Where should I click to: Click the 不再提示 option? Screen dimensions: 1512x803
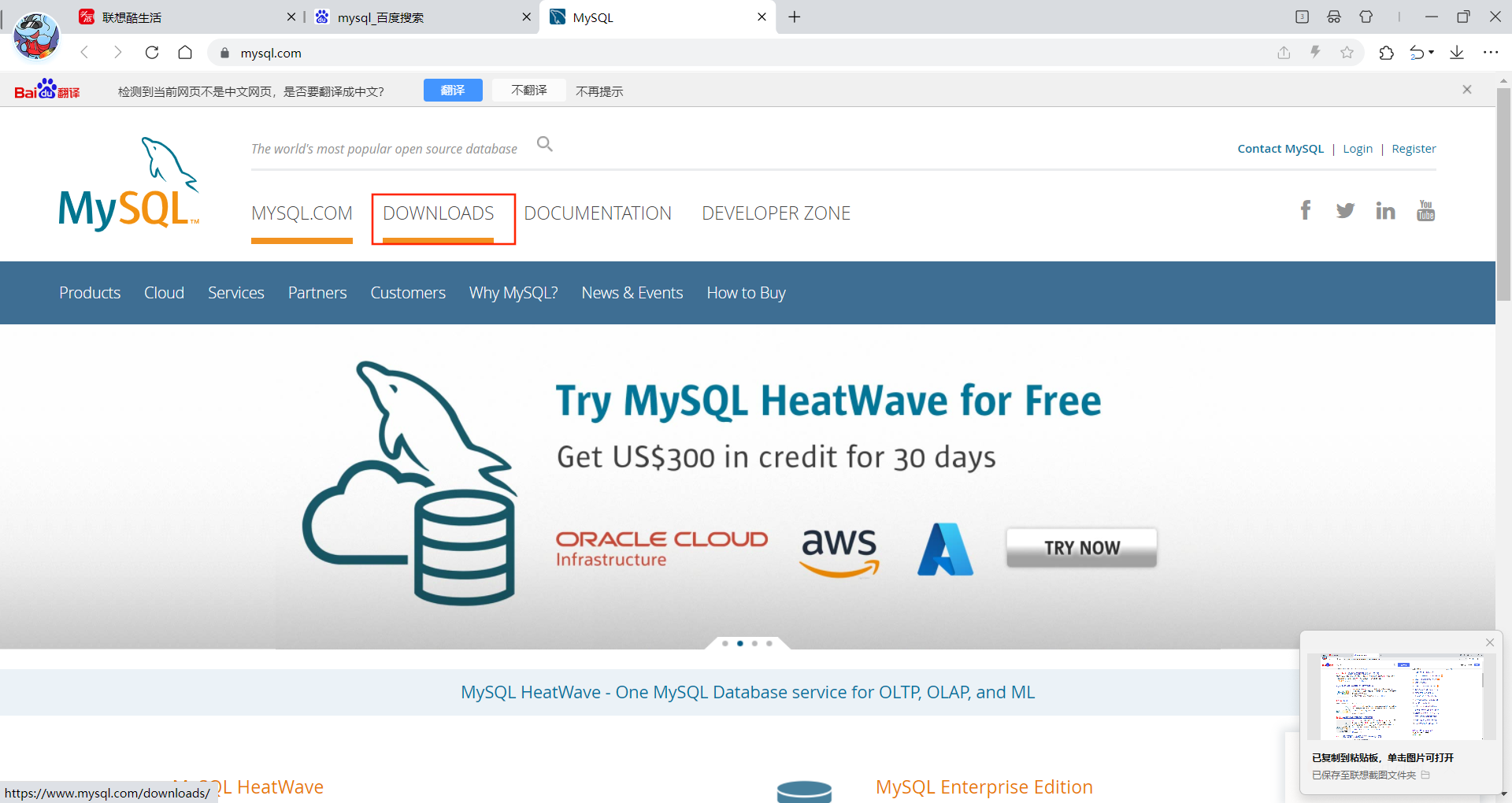(x=599, y=91)
